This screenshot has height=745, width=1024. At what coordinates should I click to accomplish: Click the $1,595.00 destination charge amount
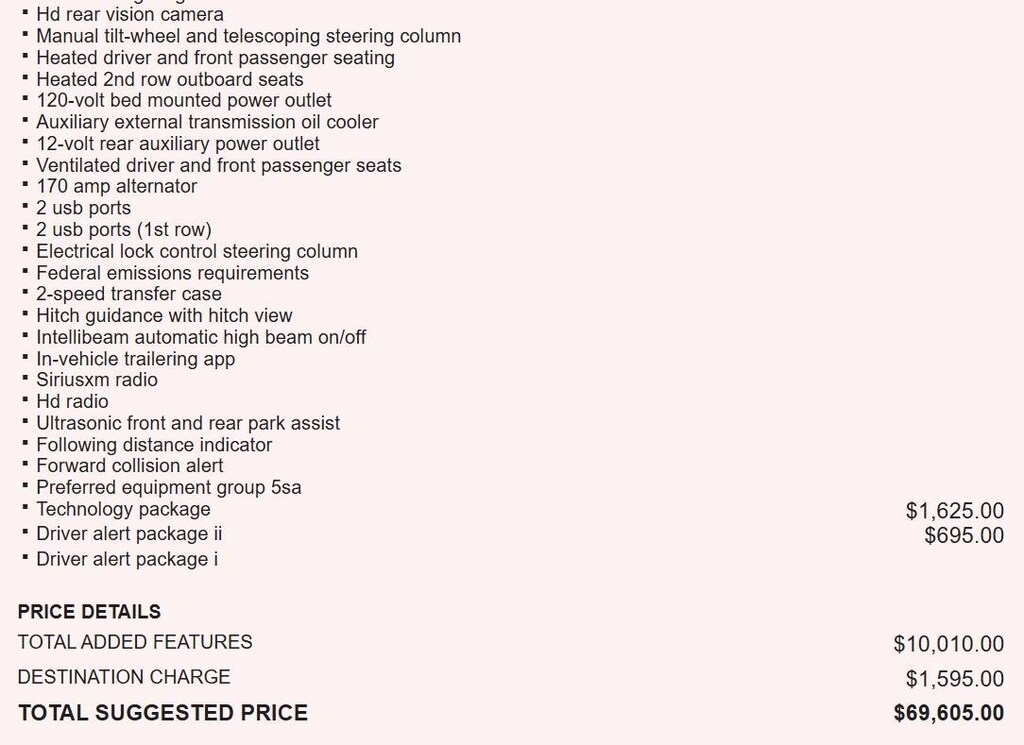pyautogui.click(x=954, y=680)
